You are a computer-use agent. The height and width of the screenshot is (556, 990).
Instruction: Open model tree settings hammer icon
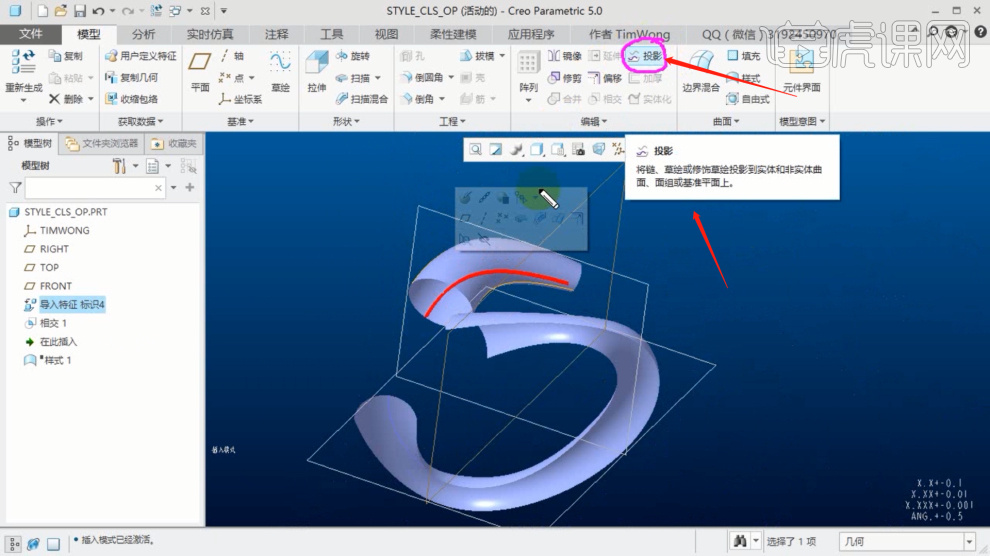pos(119,166)
